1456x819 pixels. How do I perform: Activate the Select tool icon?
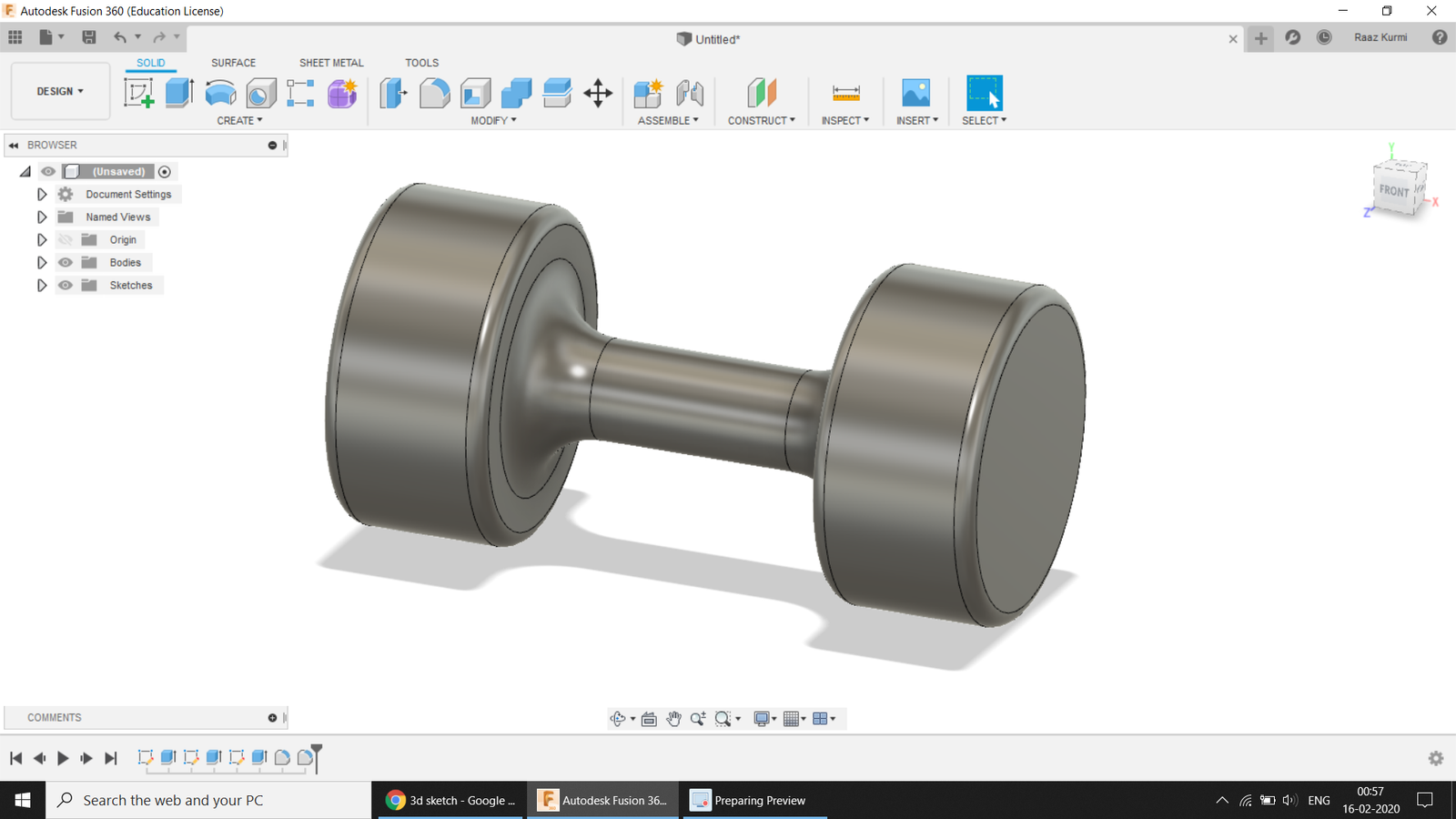985,93
